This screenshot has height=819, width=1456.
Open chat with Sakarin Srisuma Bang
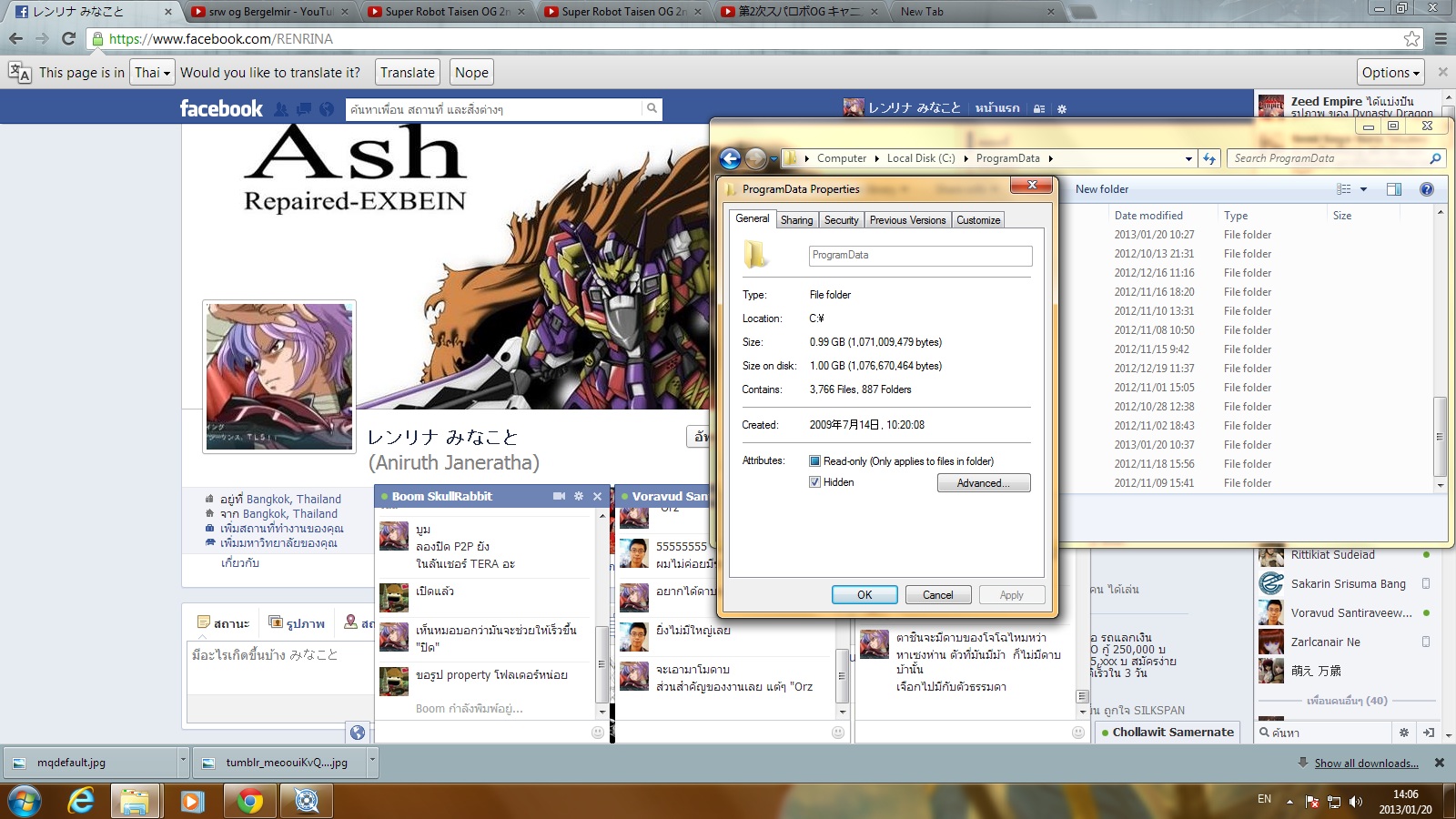point(1348,584)
